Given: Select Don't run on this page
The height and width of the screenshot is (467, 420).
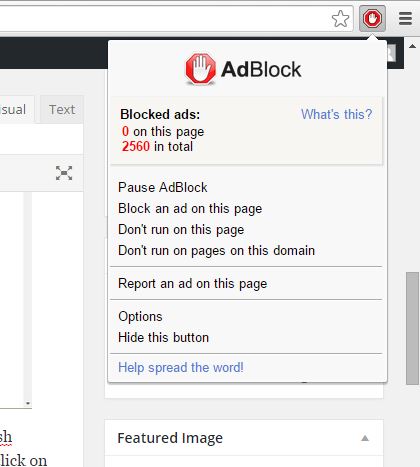Looking at the screenshot, I should point(181,230).
